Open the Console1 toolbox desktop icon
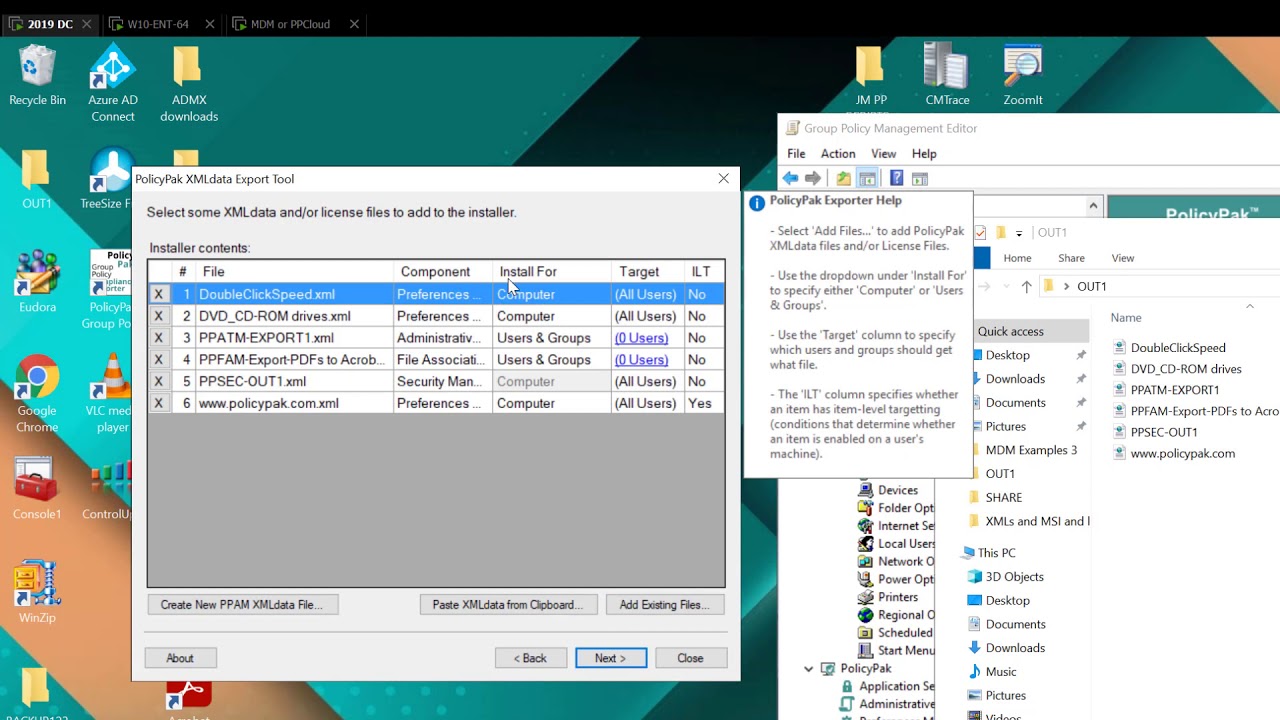 [x=37, y=490]
